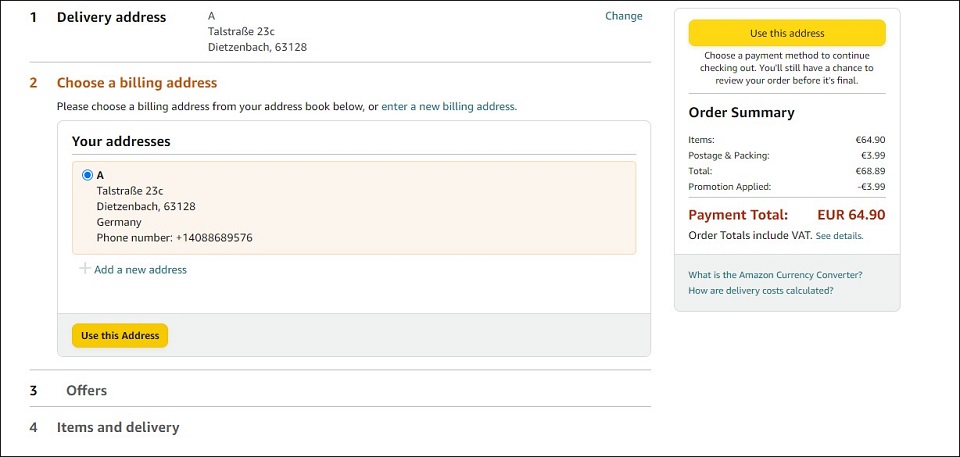Click the 'Delivery address' step heading

tap(111, 17)
